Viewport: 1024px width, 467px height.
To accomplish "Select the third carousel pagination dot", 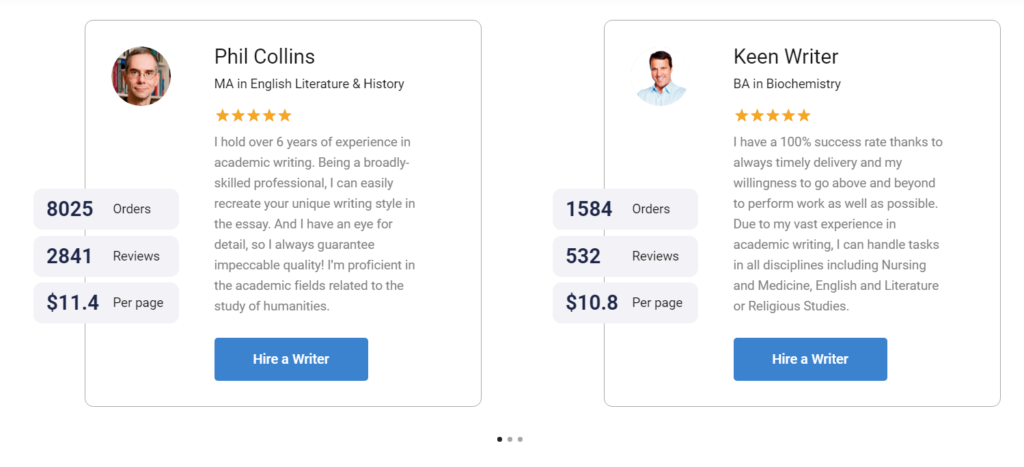I will 520,440.
